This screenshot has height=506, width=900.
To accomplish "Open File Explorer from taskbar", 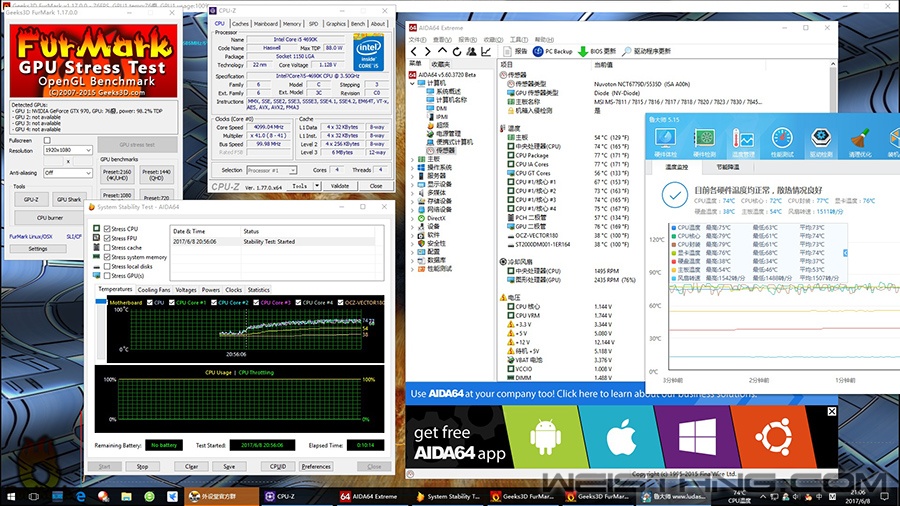I will [126, 496].
